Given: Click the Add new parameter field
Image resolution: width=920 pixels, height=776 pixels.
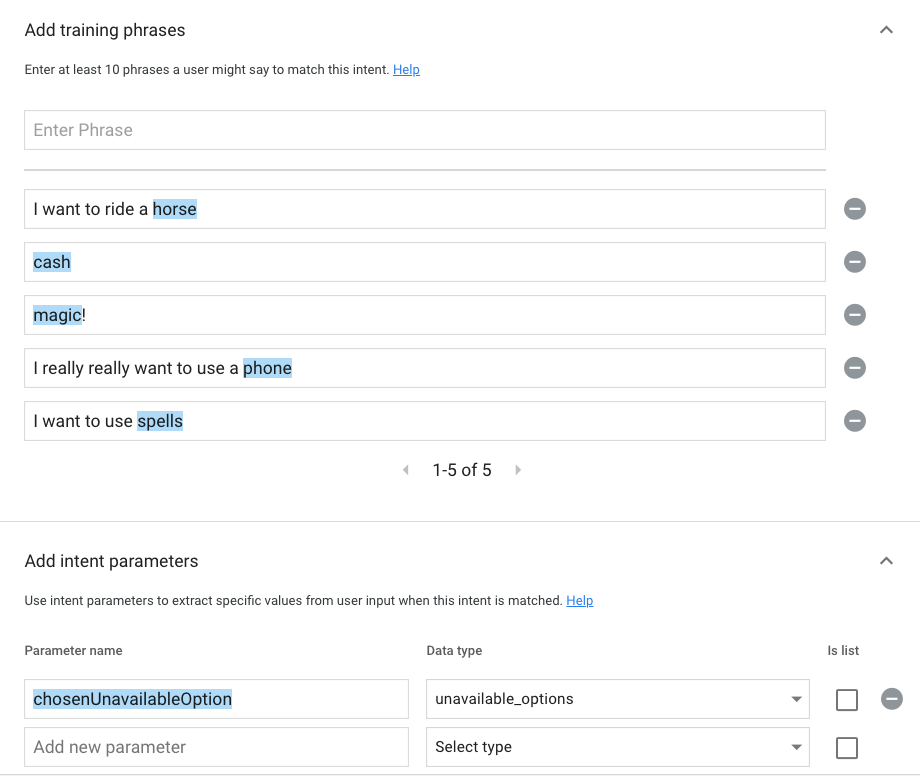Looking at the screenshot, I should click(216, 747).
